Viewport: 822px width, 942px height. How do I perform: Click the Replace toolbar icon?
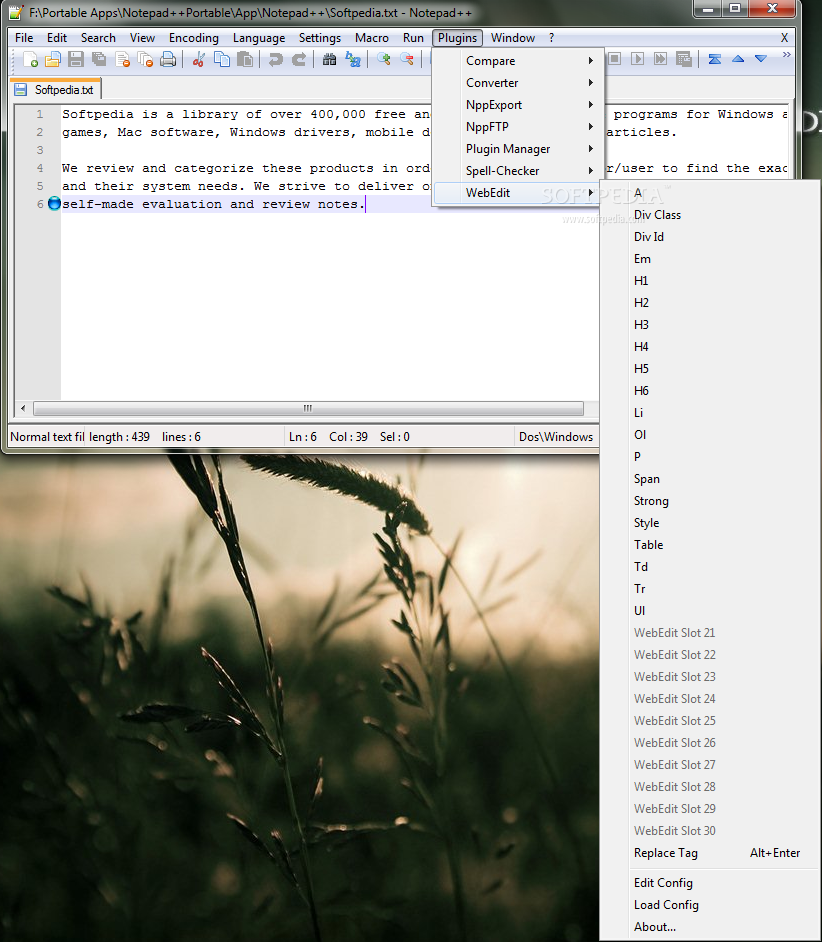tap(353, 59)
